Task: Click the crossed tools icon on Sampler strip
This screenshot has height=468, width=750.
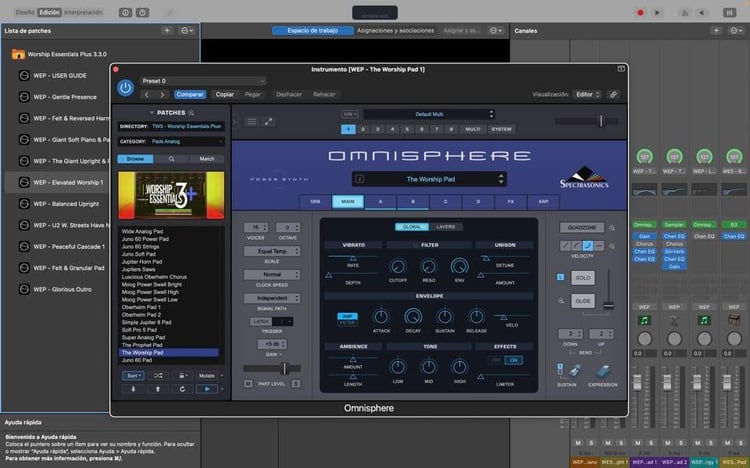Action: 674,320
